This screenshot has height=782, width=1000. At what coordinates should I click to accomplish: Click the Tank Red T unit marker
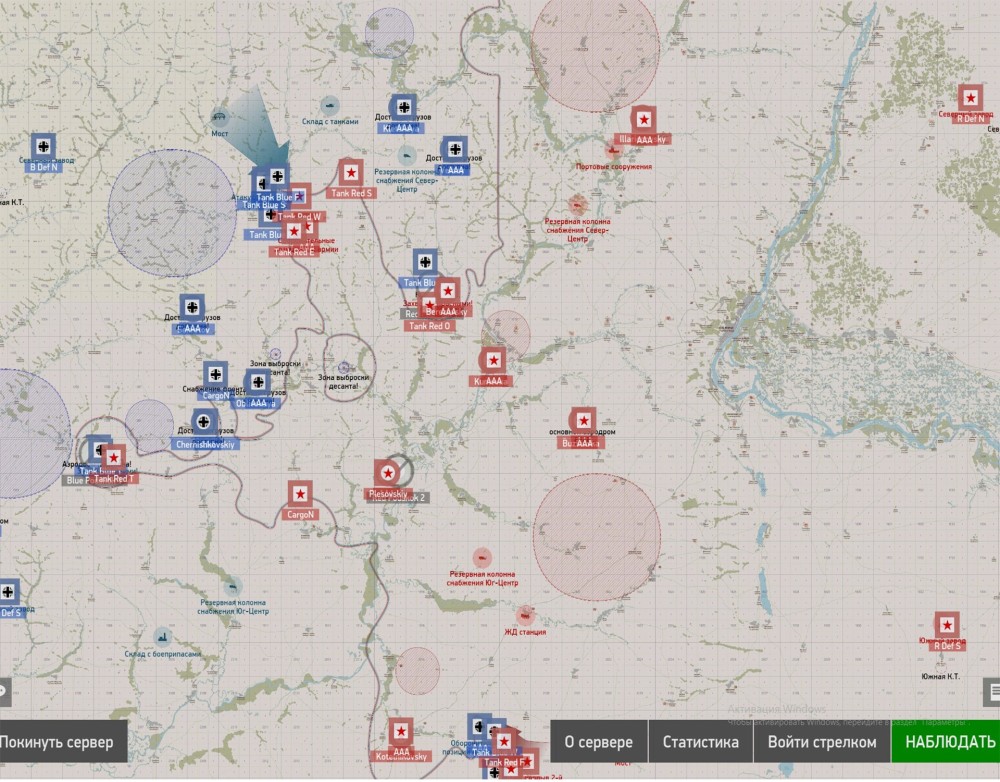pos(114,458)
